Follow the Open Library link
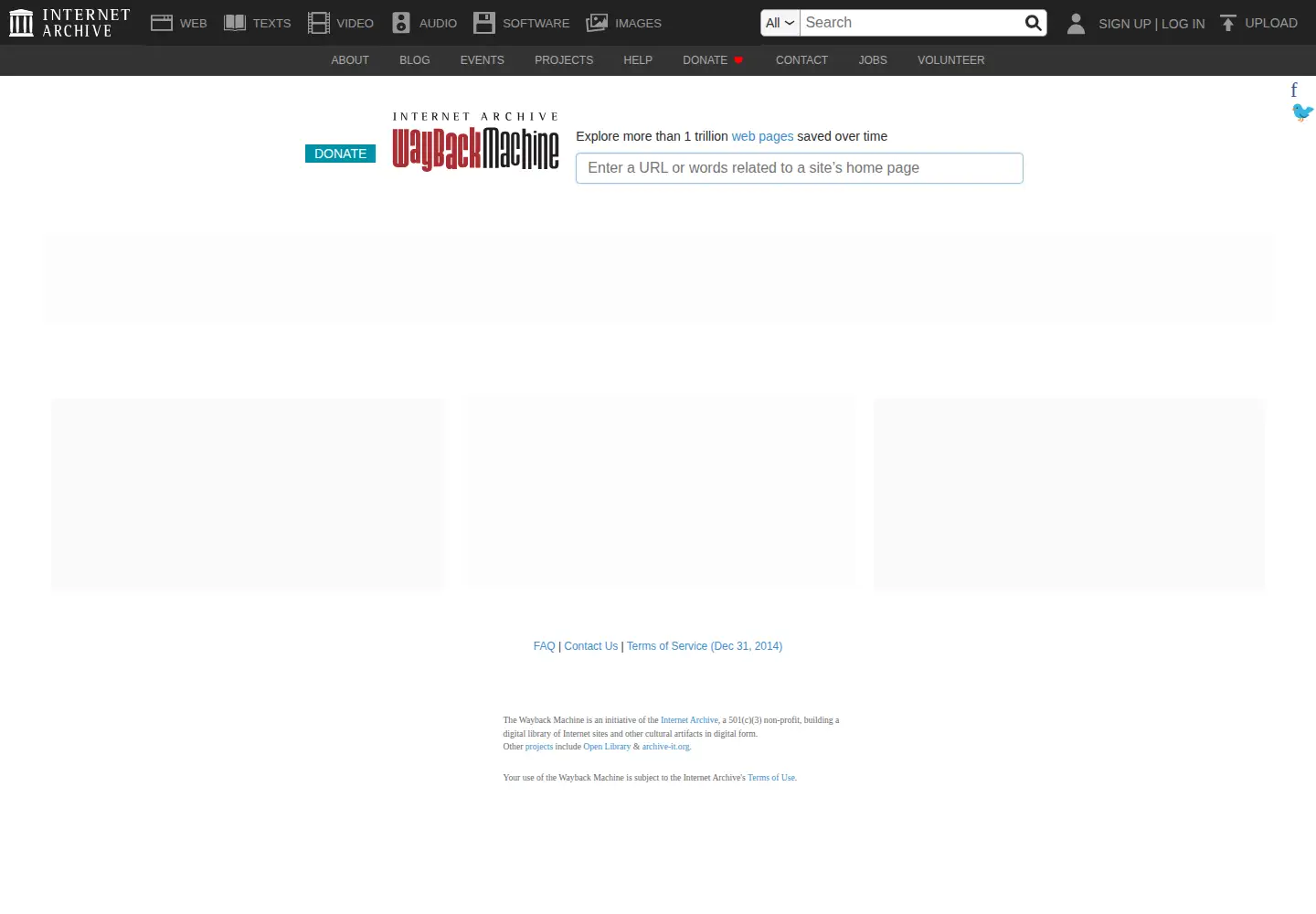 (607, 747)
